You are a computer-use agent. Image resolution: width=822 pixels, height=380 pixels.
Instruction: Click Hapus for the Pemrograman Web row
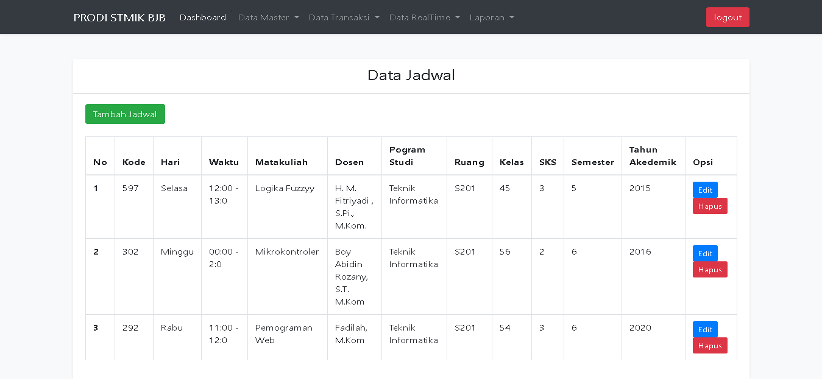pyautogui.click(x=710, y=345)
